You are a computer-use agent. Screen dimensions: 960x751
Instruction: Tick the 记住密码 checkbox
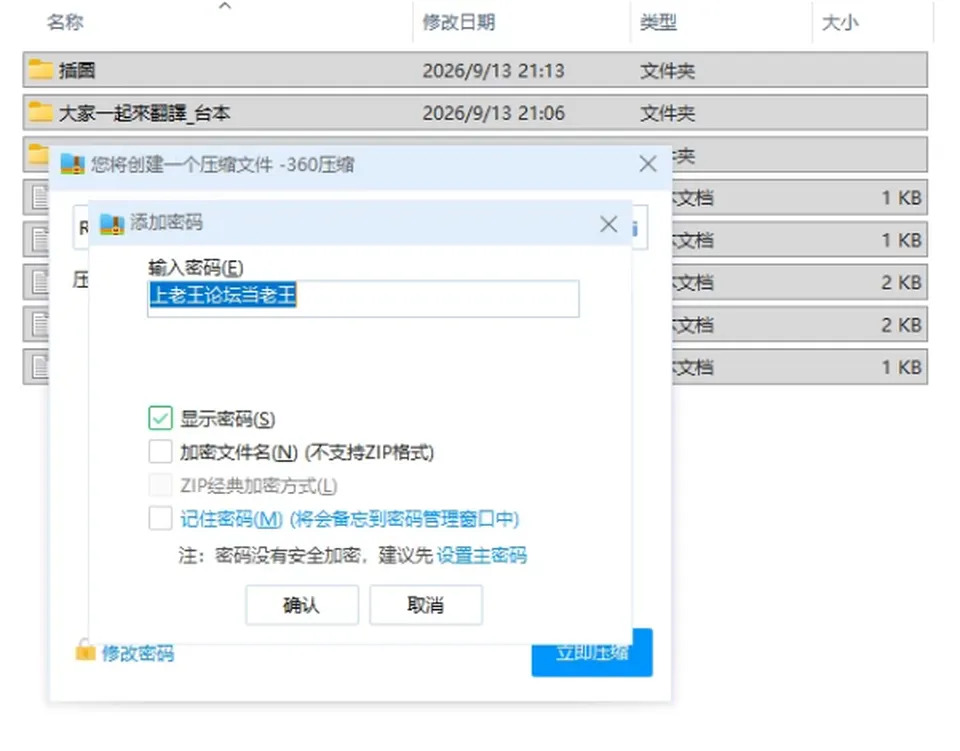point(160,518)
